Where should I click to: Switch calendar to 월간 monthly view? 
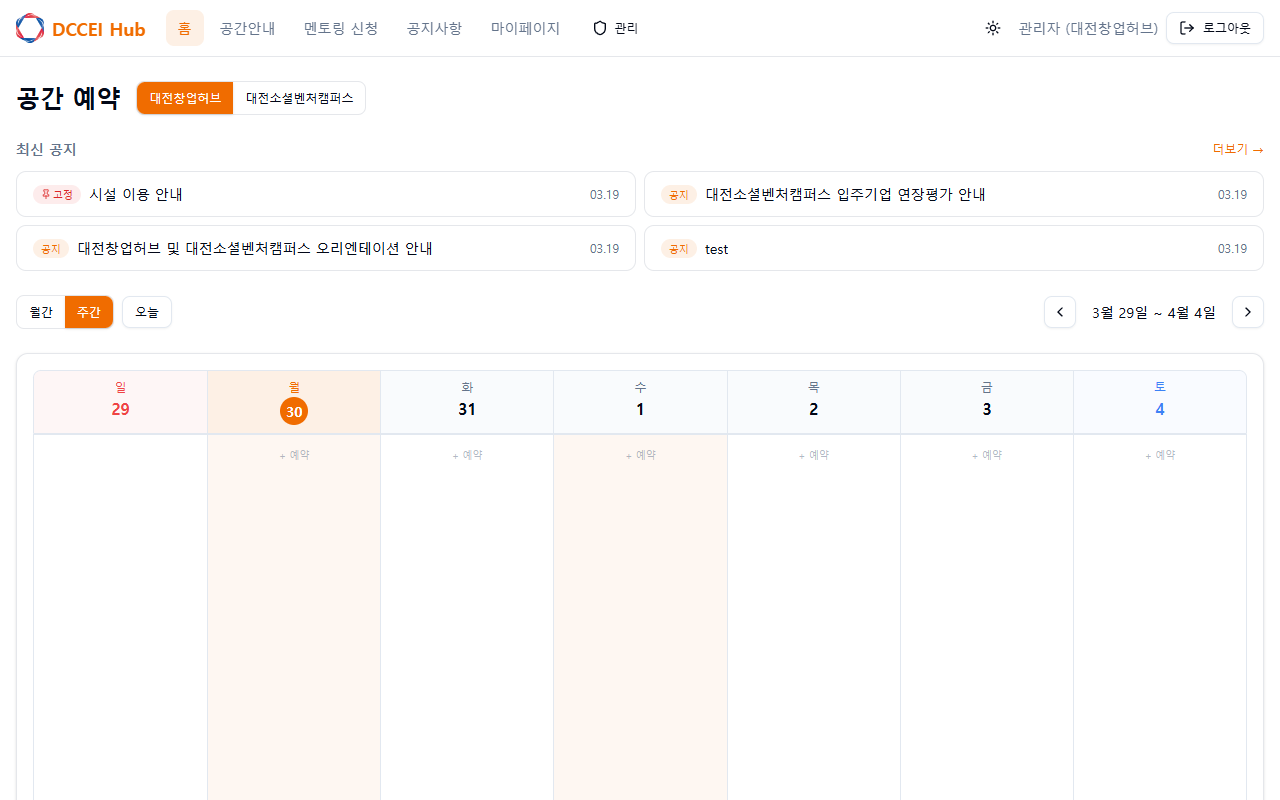click(41, 312)
